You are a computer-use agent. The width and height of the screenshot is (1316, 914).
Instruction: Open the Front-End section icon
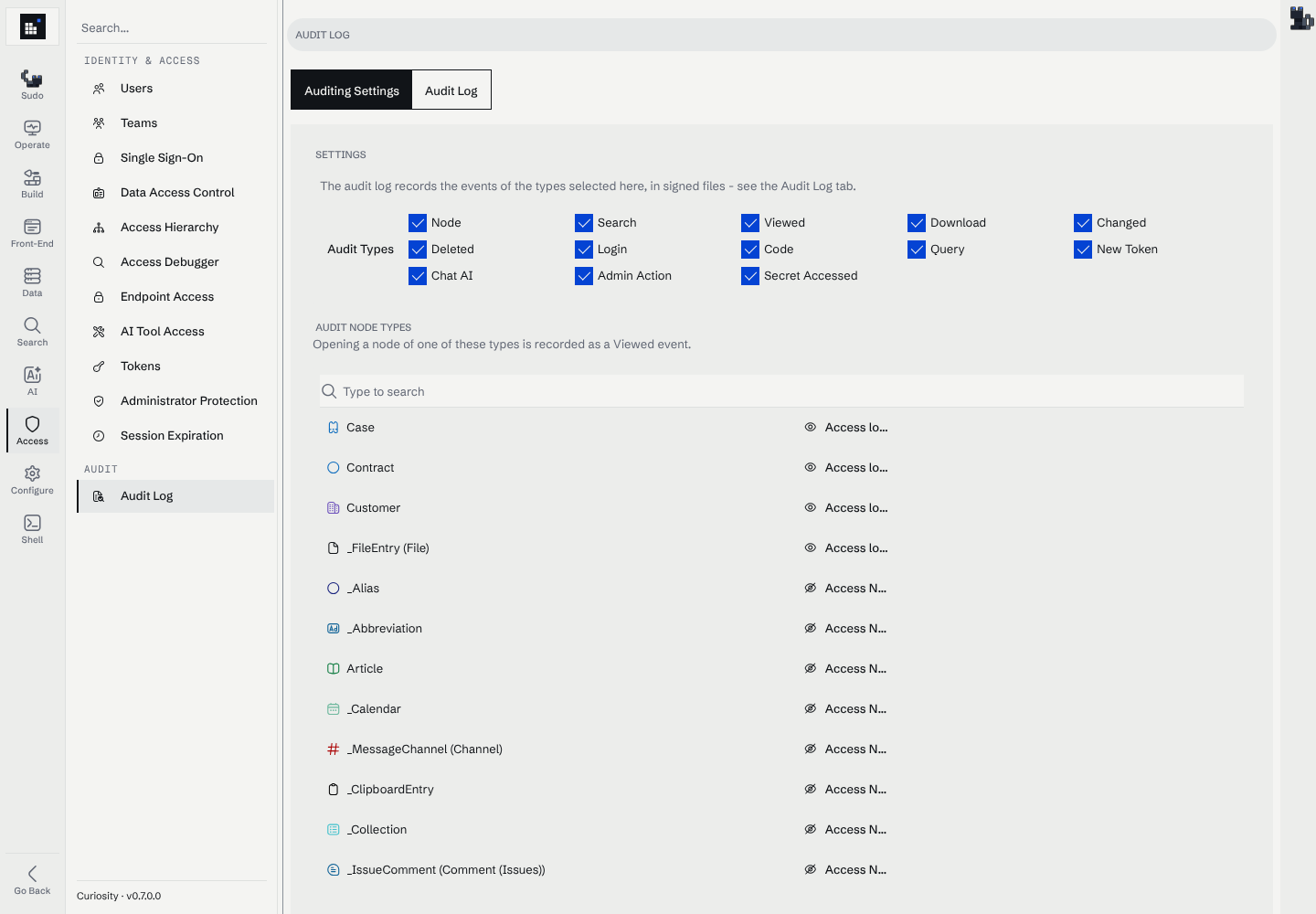(32, 227)
